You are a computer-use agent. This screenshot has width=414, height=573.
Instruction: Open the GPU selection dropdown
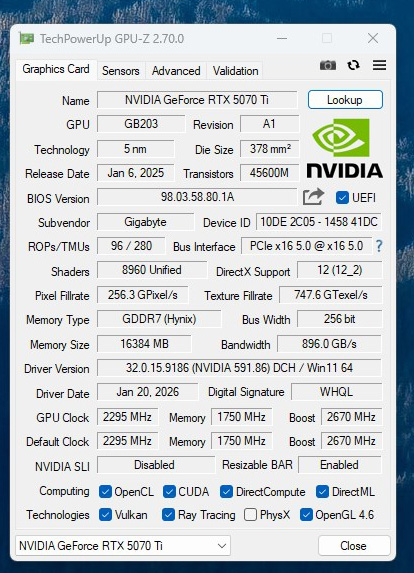pyautogui.click(x=123, y=546)
